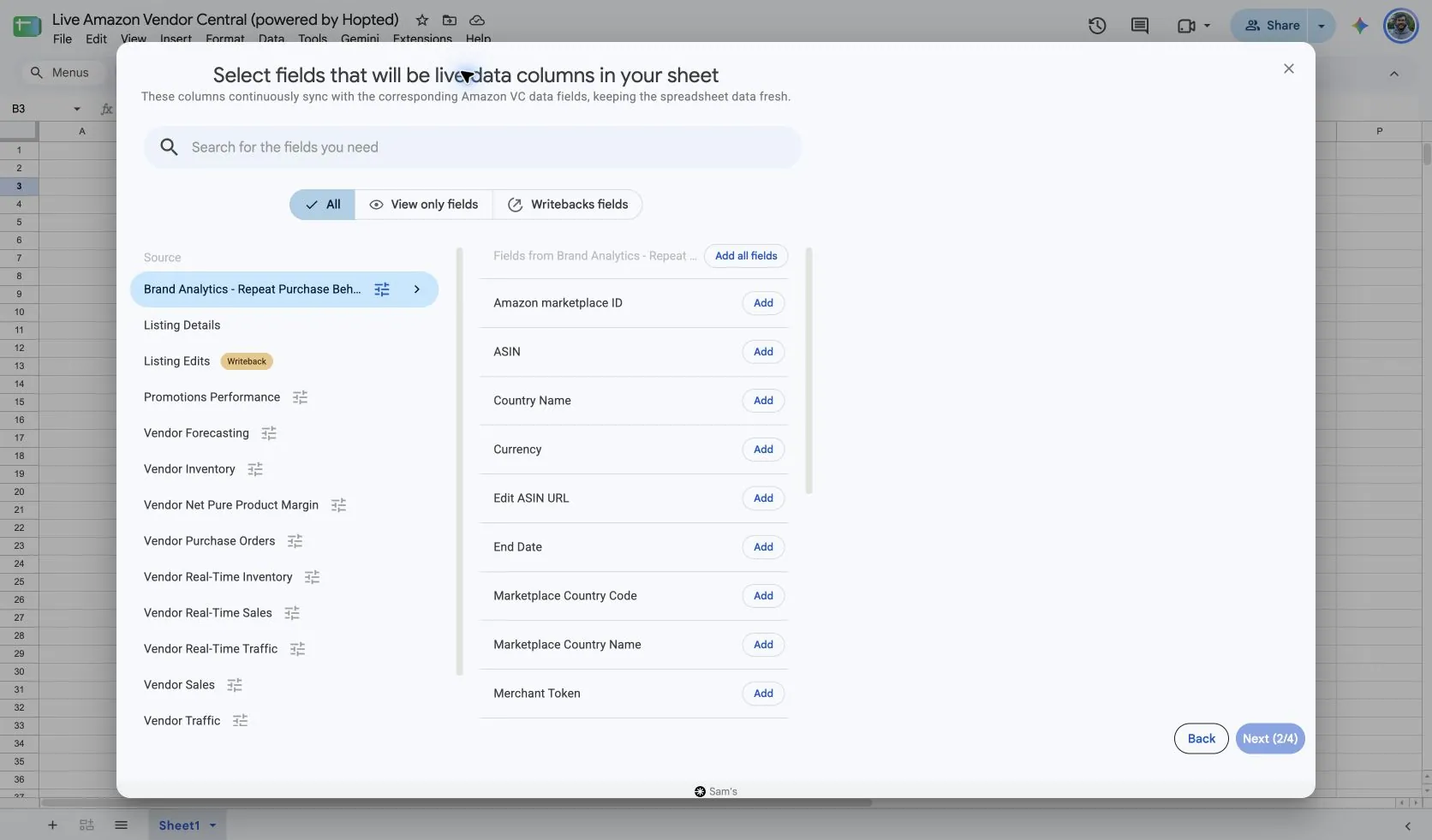Viewport: 1432px width, 840px height.
Task: Add the ASIN field
Action: pos(763,352)
